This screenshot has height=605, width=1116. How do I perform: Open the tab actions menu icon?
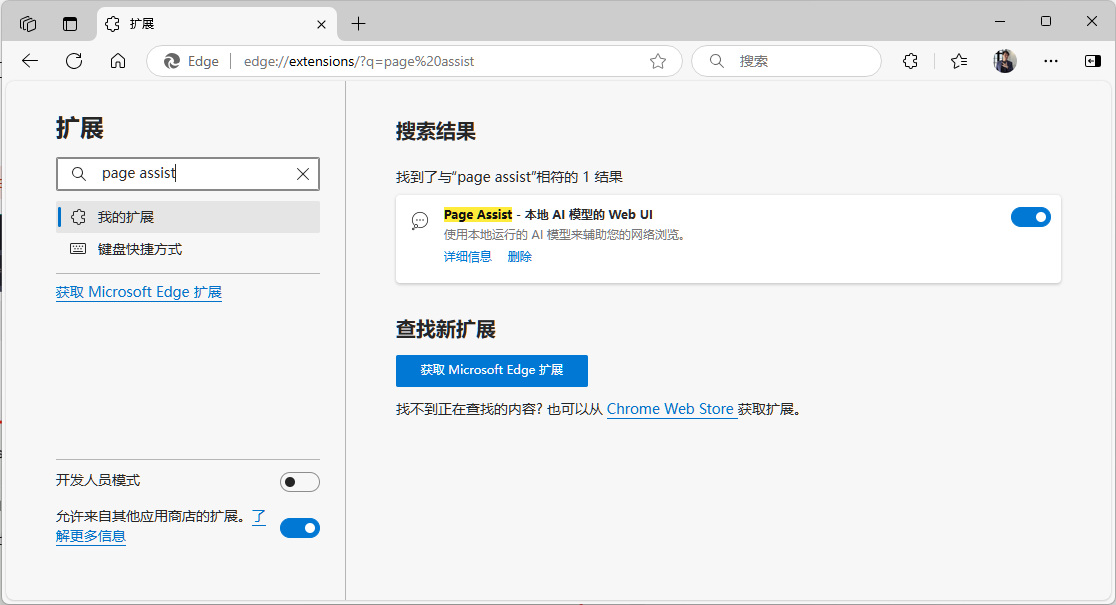click(x=70, y=23)
